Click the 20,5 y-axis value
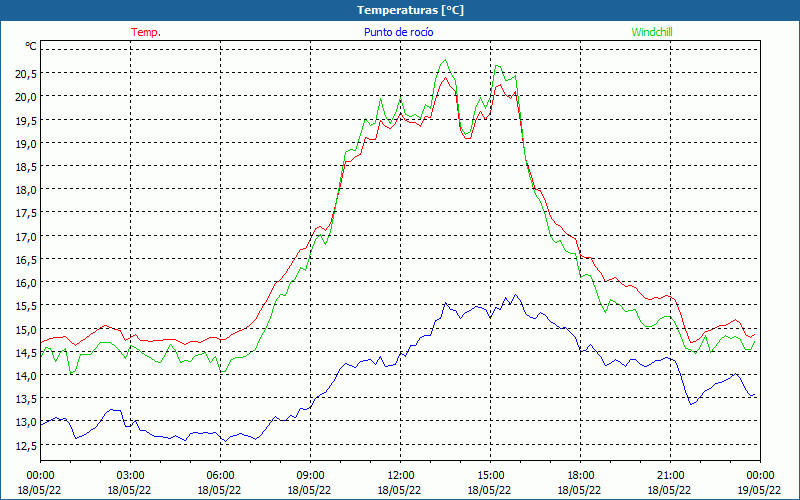This screenshot has width=800, height=500. point(26,74)
